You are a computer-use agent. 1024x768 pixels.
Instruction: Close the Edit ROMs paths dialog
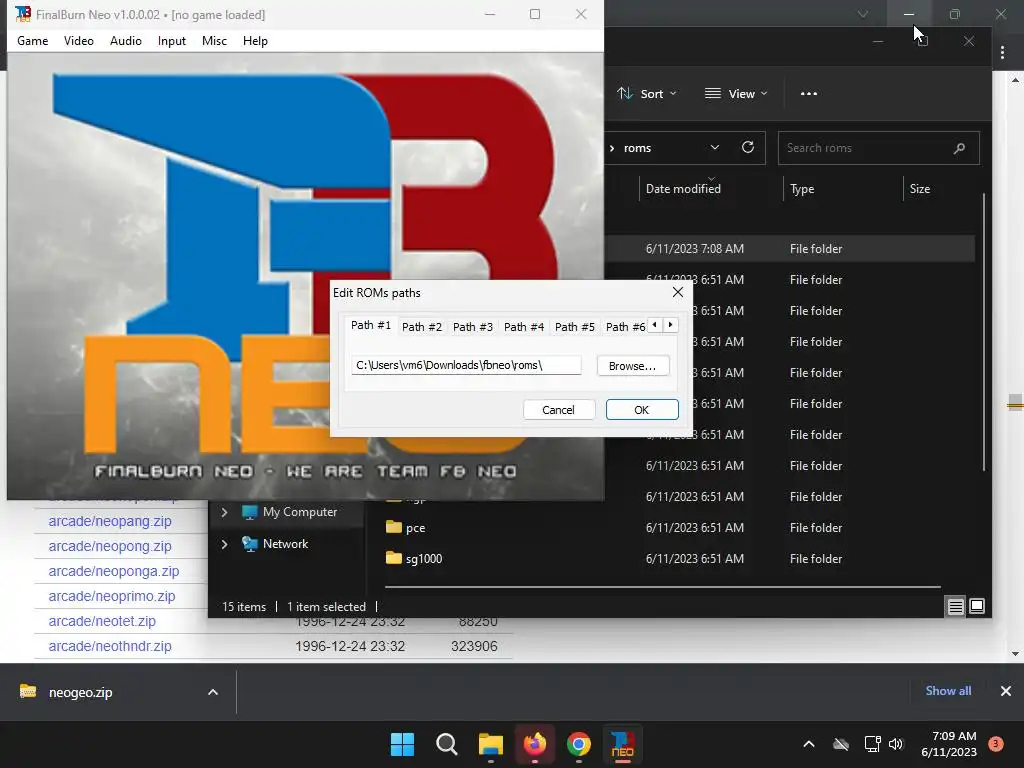[678, 292]
